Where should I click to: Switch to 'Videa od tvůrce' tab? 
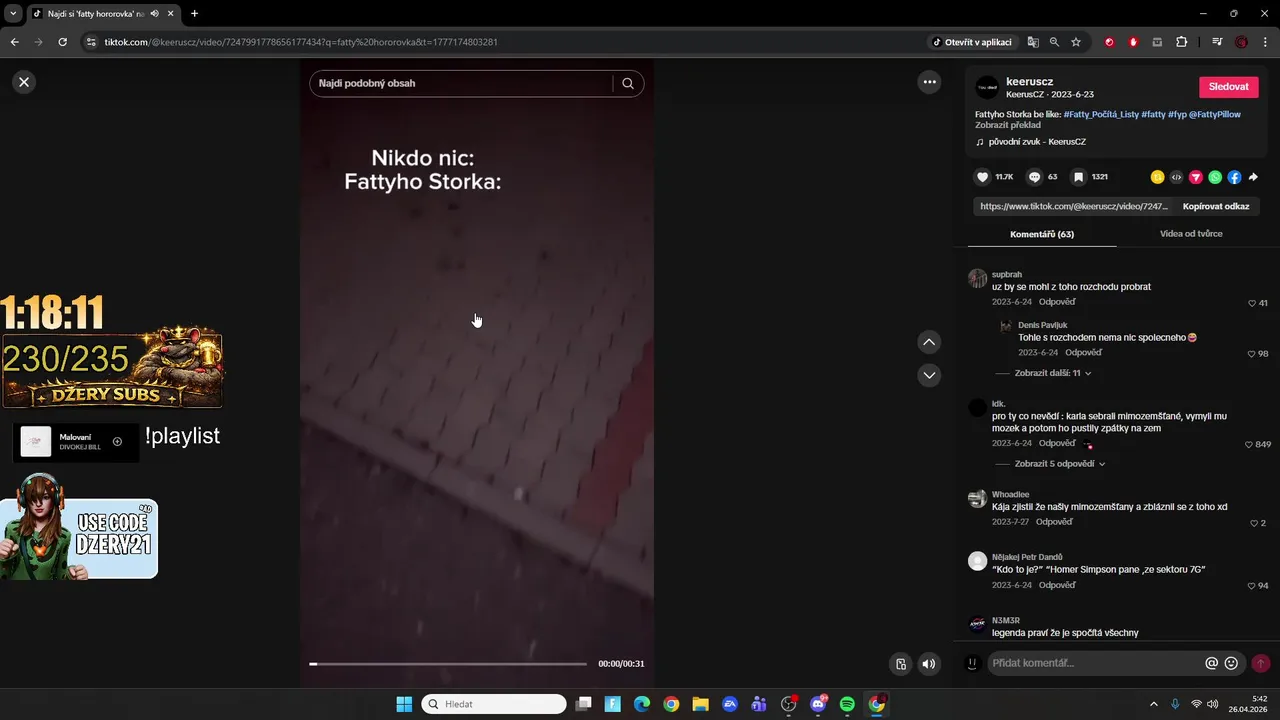(1191, 234)
